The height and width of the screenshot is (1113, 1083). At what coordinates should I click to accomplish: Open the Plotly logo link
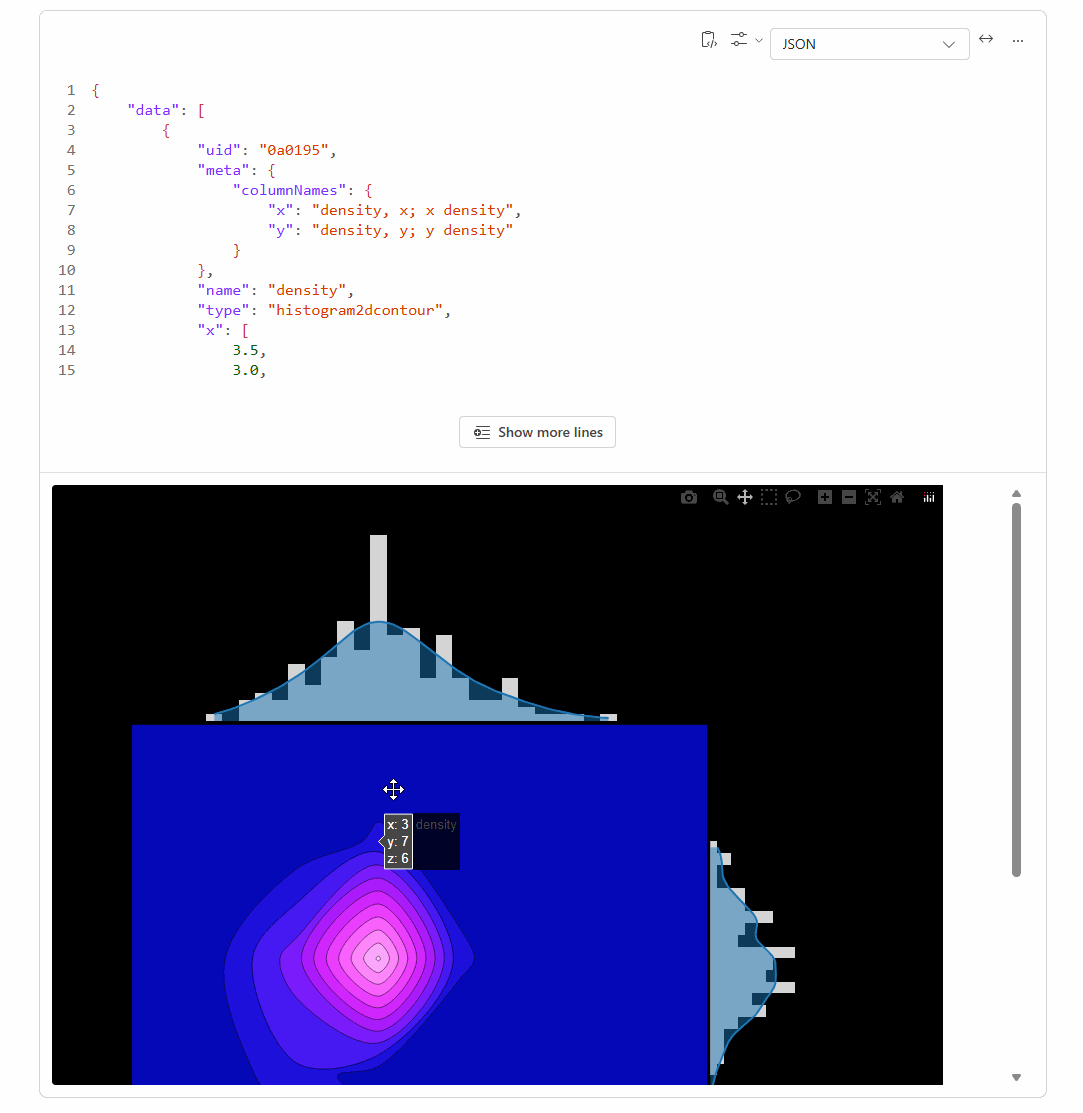929,497
